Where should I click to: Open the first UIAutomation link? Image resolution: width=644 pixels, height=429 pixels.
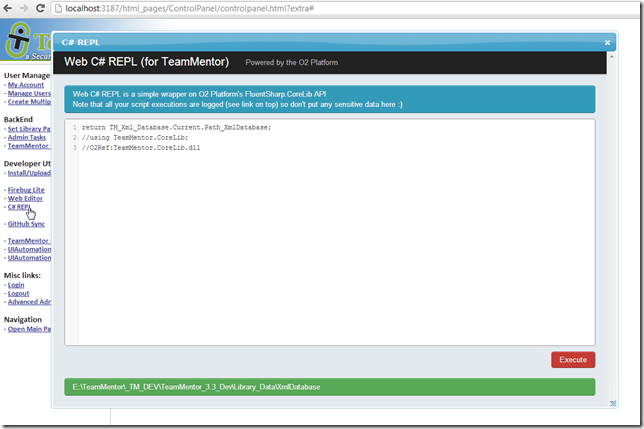29,250
